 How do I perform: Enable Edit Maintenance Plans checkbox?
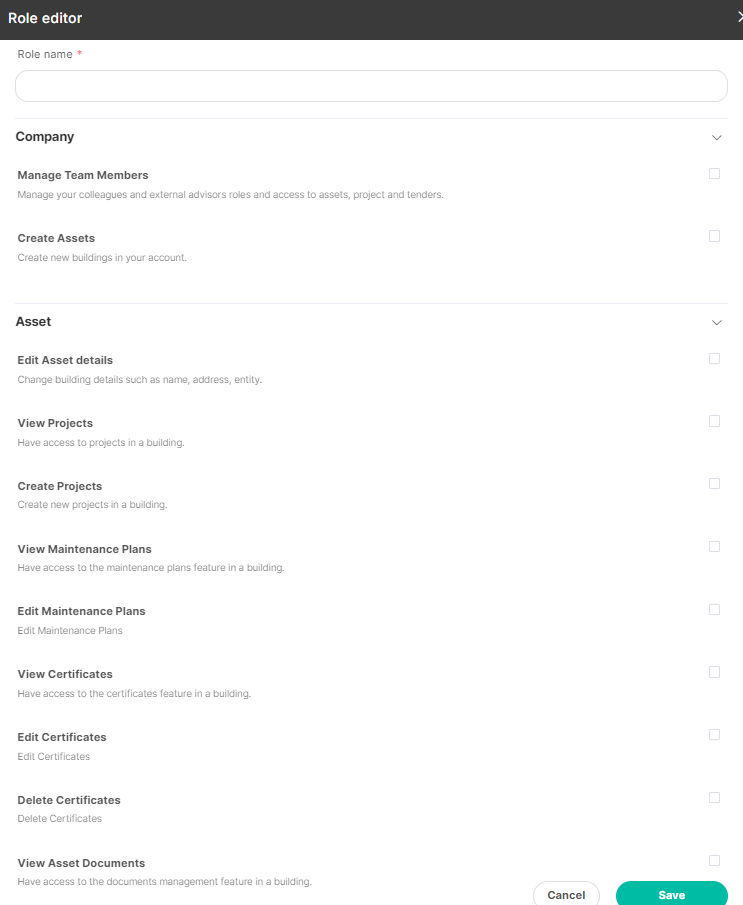(714, 609)
